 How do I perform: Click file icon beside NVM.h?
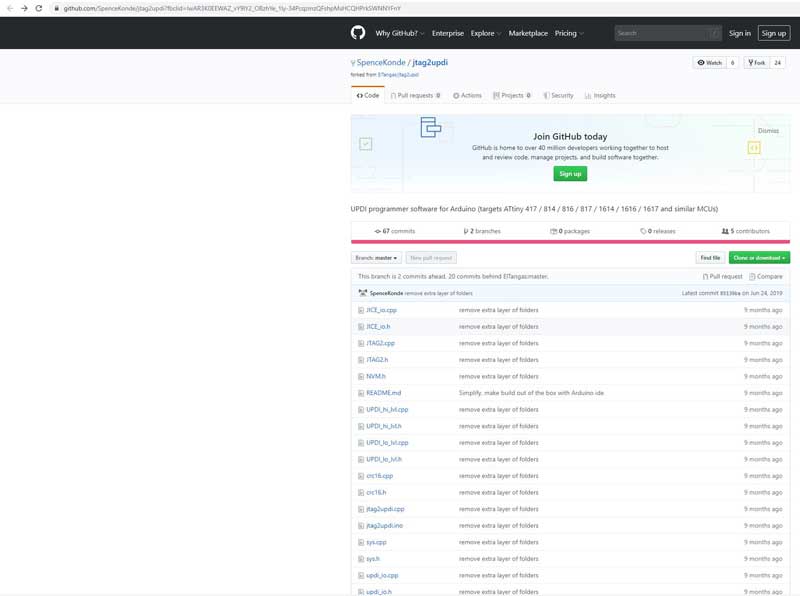coord(361,377)
